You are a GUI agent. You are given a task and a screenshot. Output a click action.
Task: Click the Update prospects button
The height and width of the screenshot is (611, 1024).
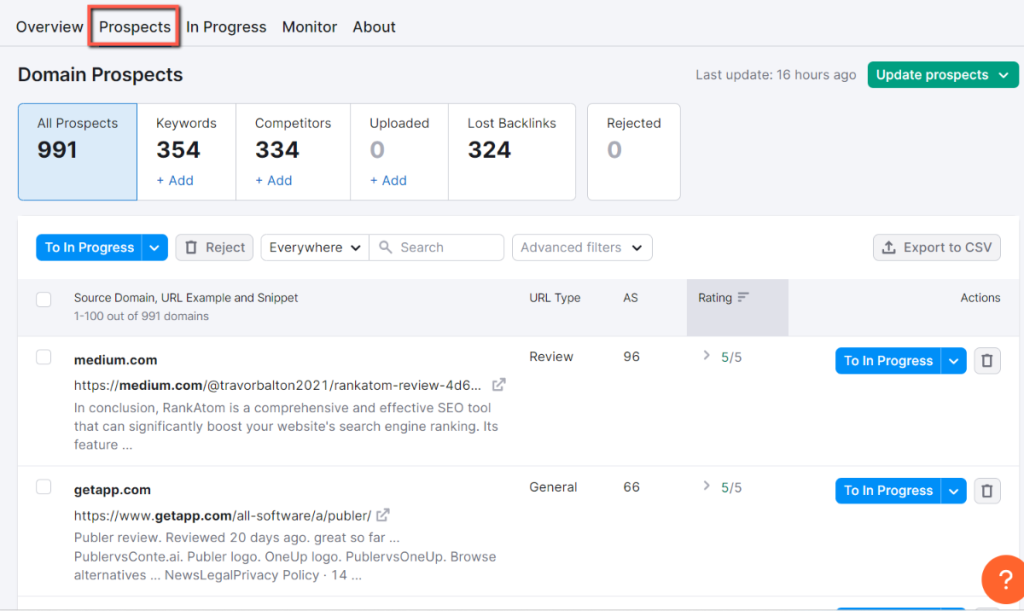(942, 75)
